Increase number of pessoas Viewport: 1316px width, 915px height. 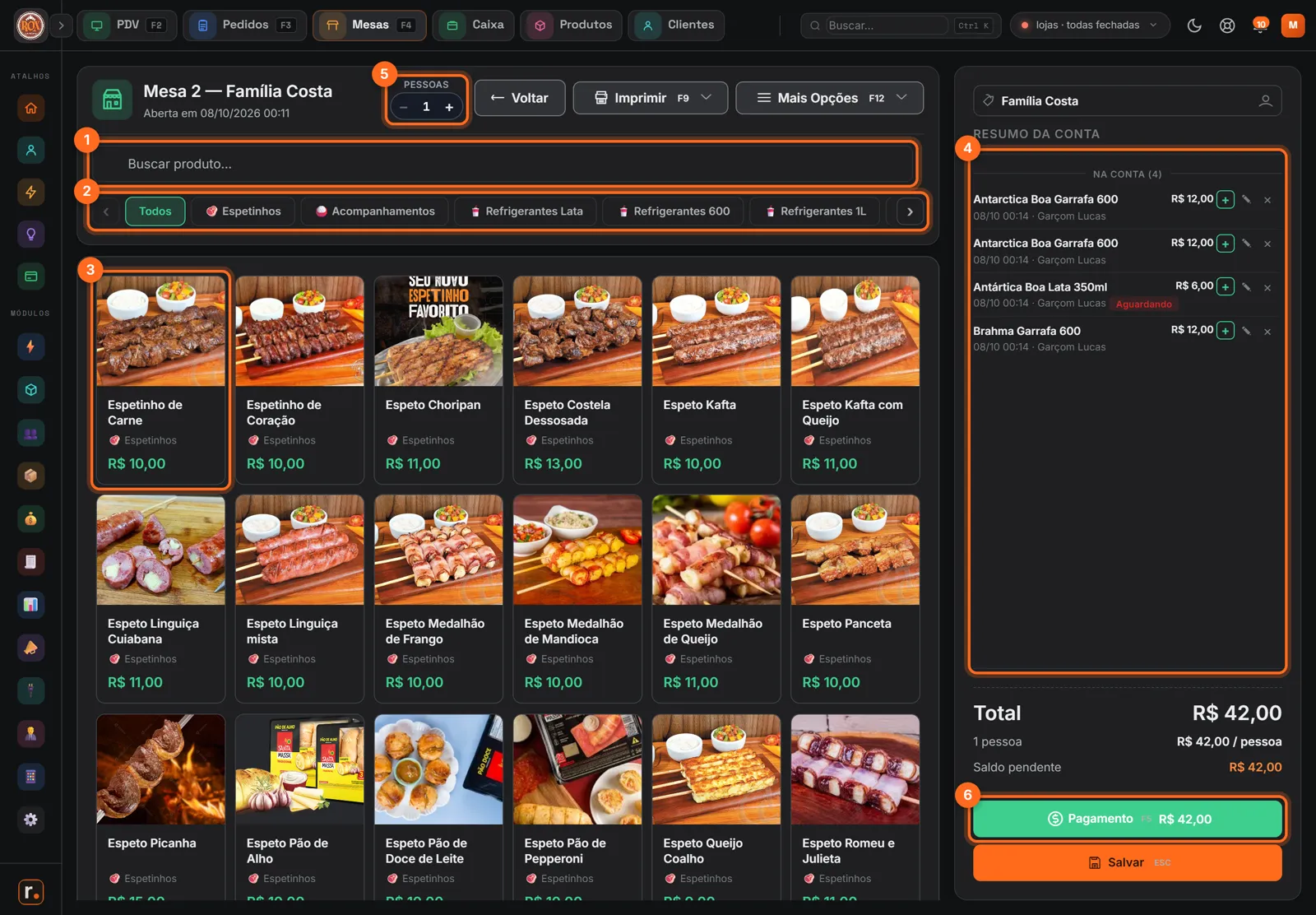pos(449,107)
